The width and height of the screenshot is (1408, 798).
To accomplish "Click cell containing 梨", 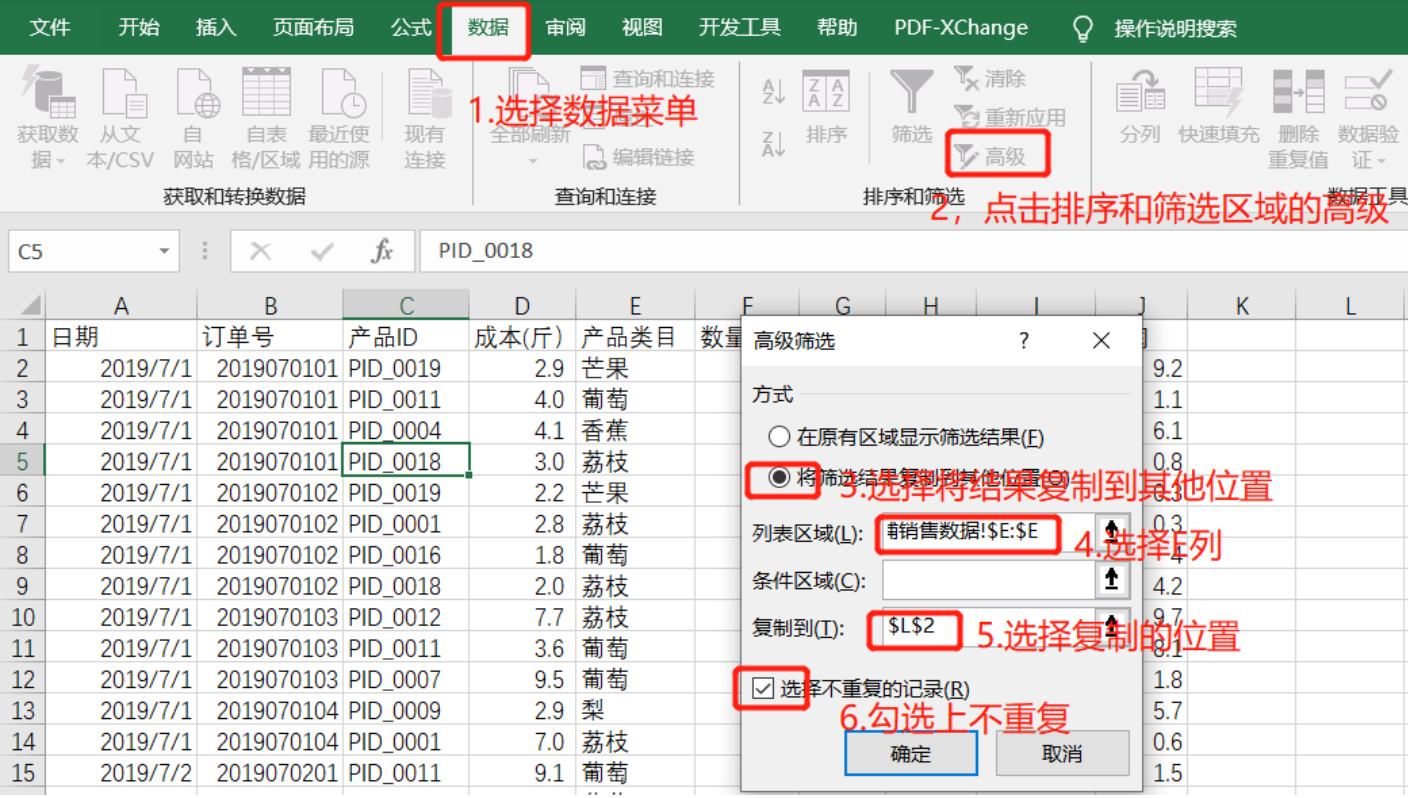I will pos(635,711).
